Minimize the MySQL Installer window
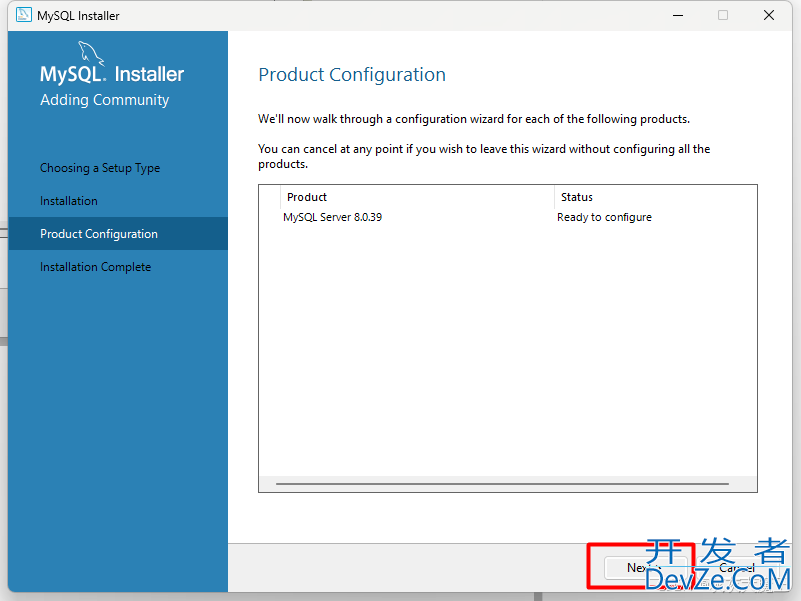The width and height of the screenshot is (801, 601). (678, 15)
